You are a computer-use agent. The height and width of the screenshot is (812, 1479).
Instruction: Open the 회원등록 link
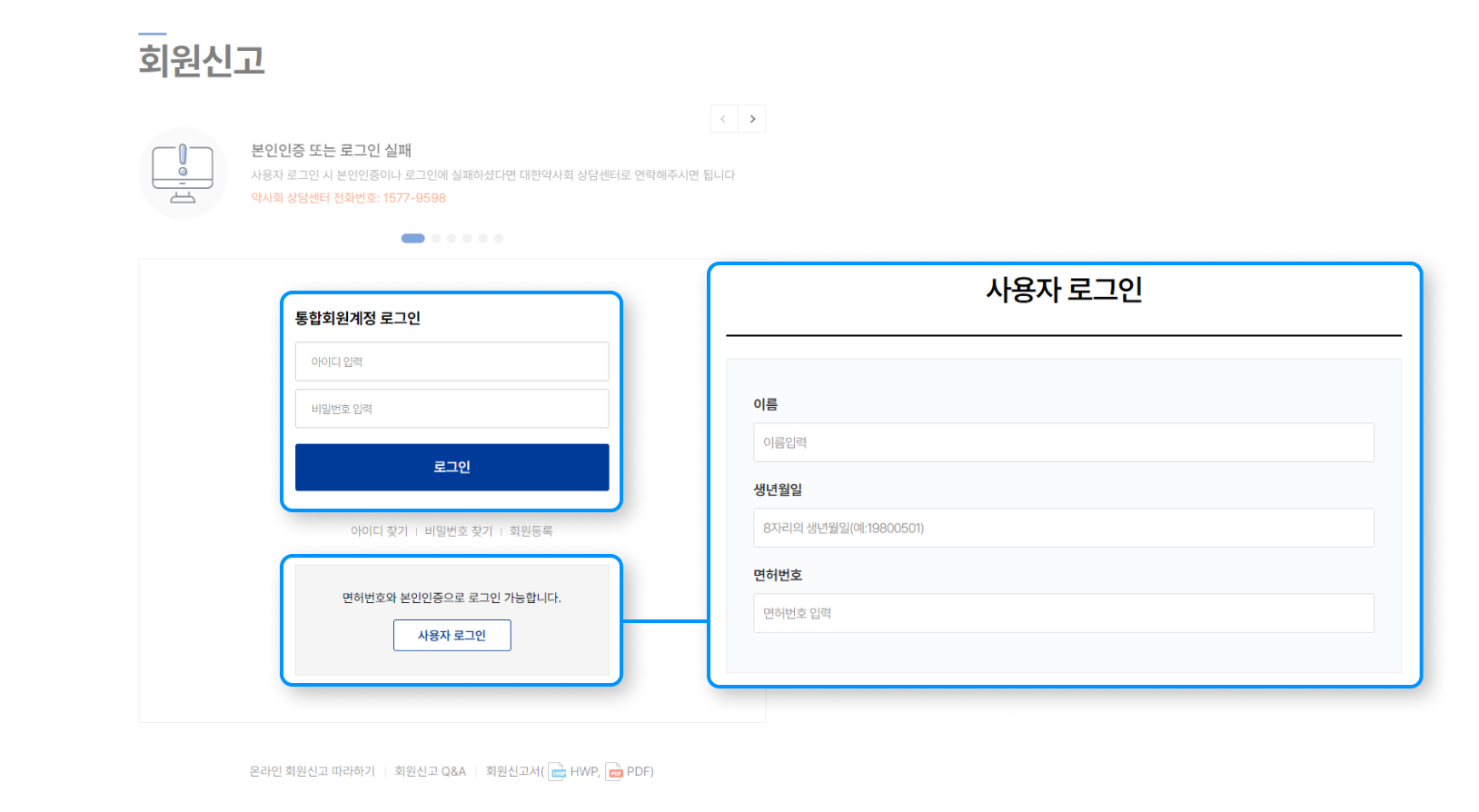531,531
